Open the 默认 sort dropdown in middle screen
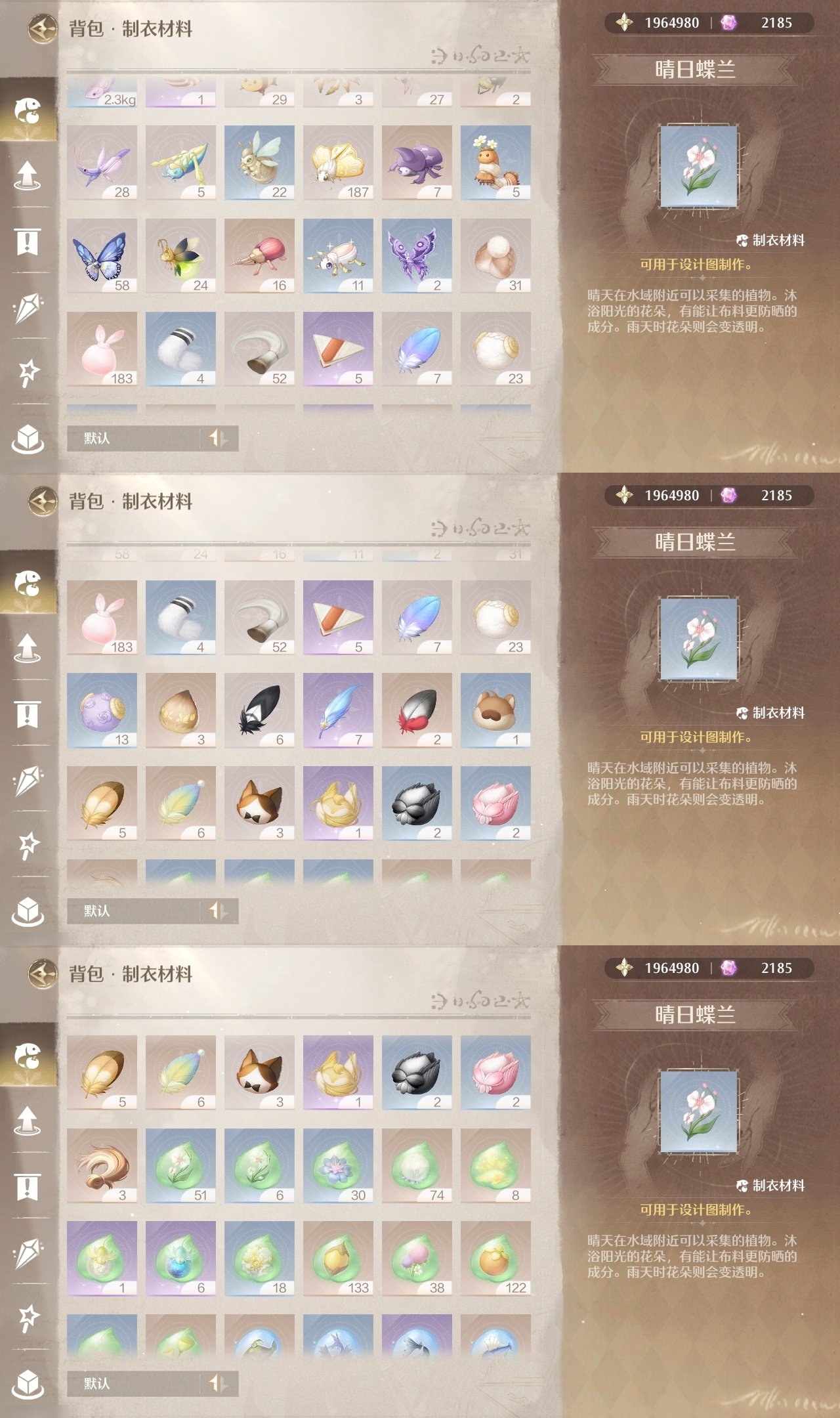 click(134, 911)
